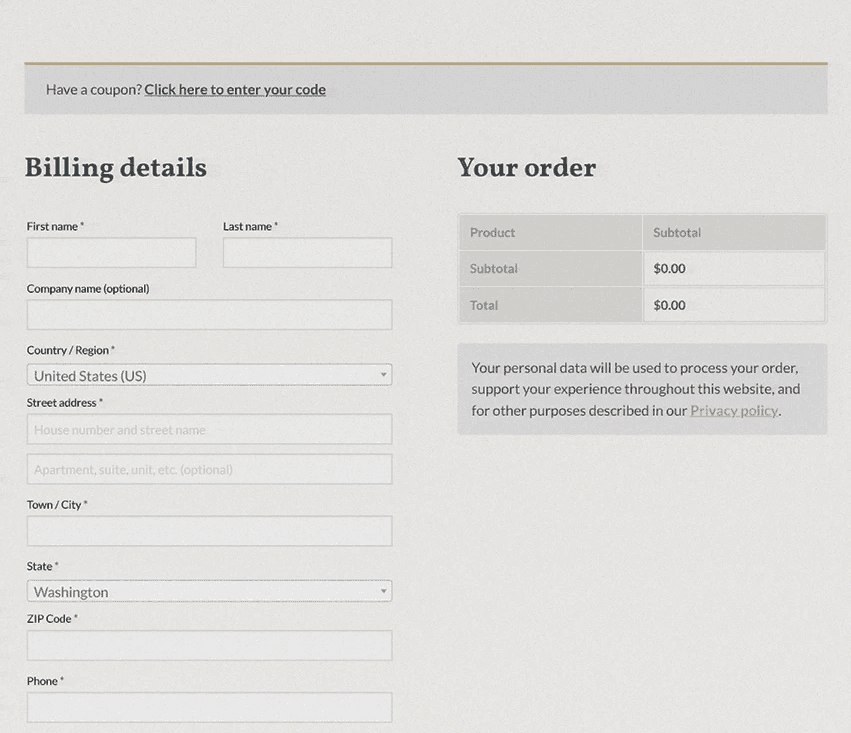Open the State dropdown showing Washington
Viewport: 851px width, 733px height.
[x=209, y=591]
